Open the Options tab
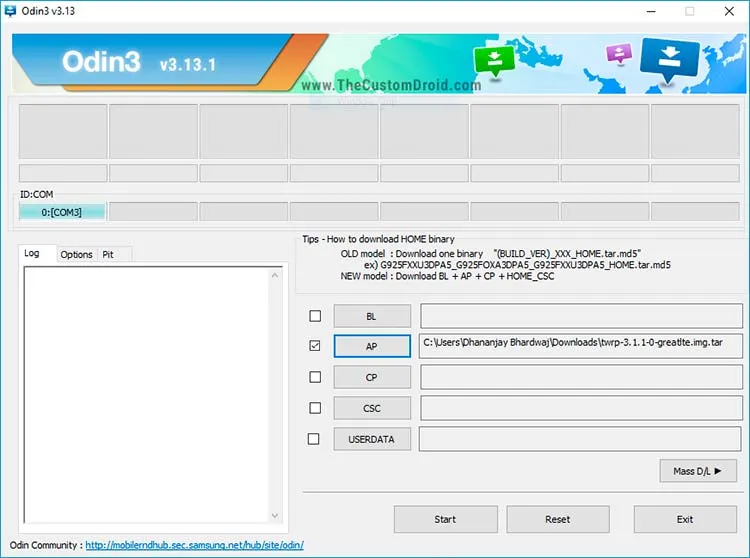 77,254
